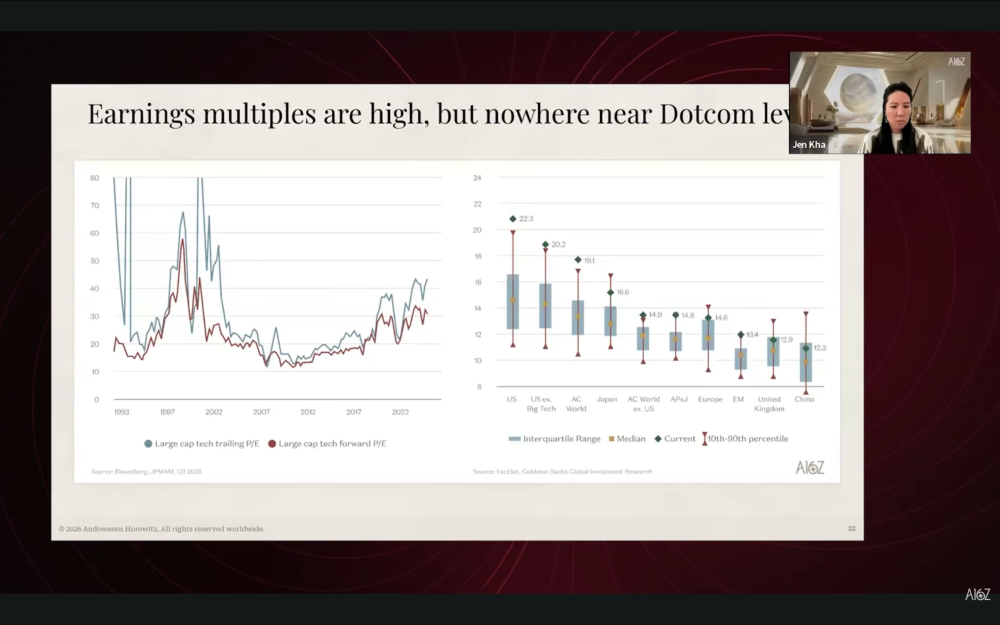Click the 'US ex. Big Tech' axis label
Viewport: 1000px width, 625px height.
[x=541, y=404]
